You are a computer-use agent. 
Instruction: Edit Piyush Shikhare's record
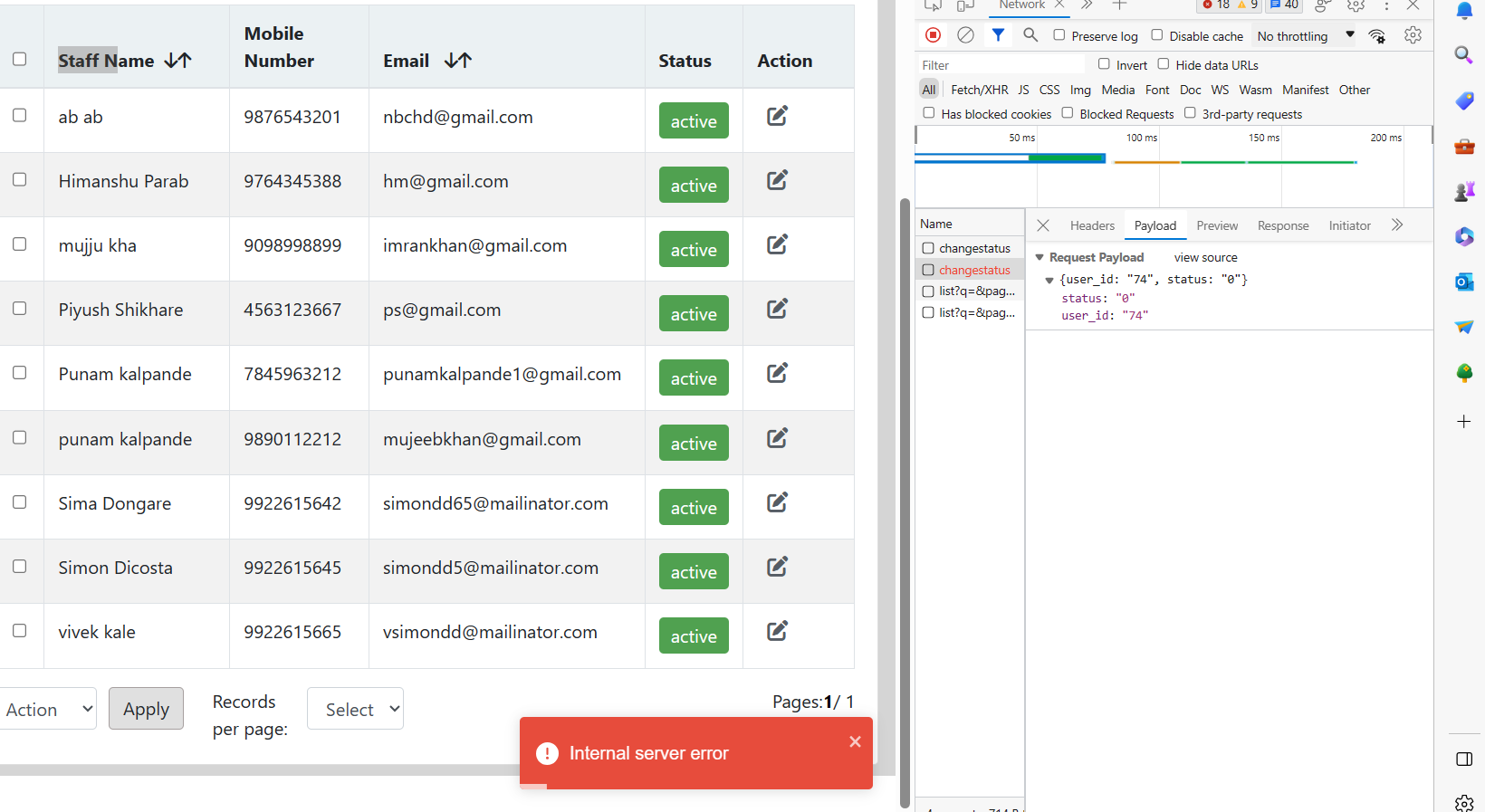[x=777, y=309]
